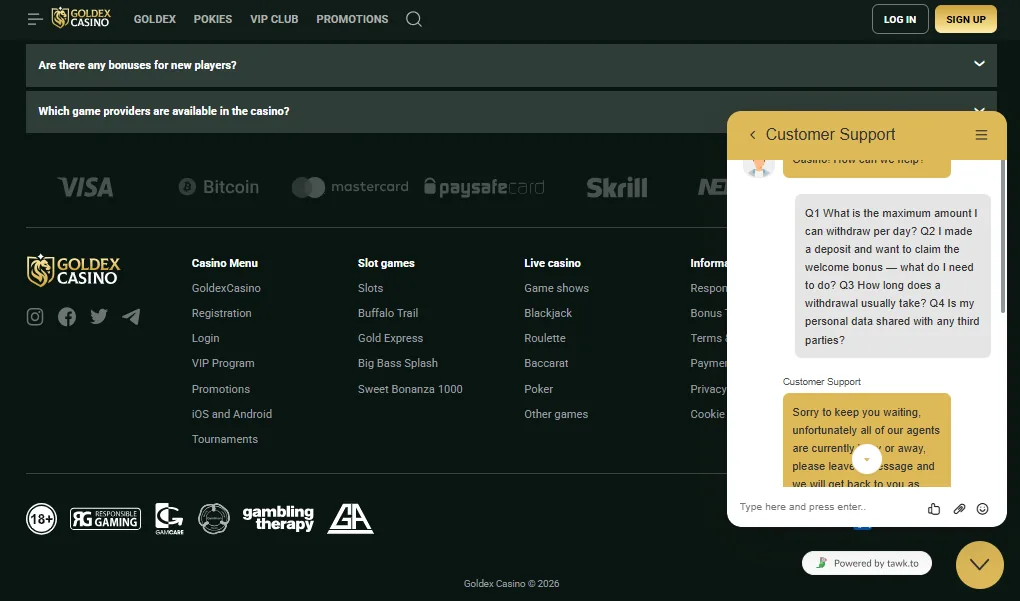Open the Login footer link
The width and height of the screenshot is (1020, 601).
coord(206,338)
